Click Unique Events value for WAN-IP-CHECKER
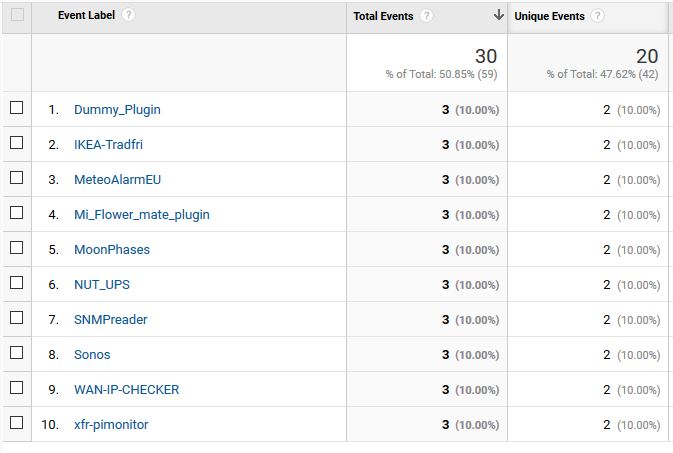 click(606, 389)
